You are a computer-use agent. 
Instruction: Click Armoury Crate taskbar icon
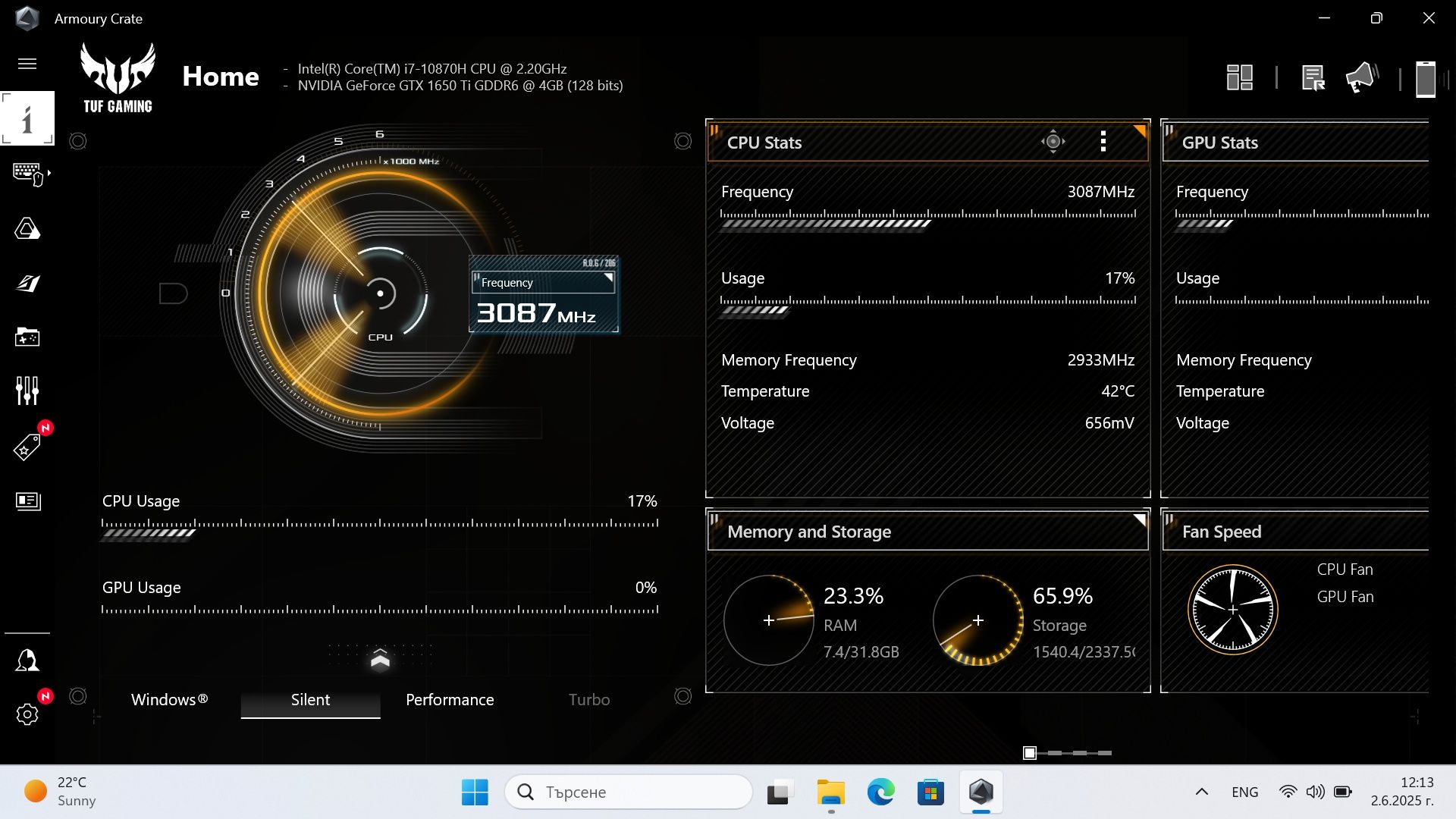point(981,792)
